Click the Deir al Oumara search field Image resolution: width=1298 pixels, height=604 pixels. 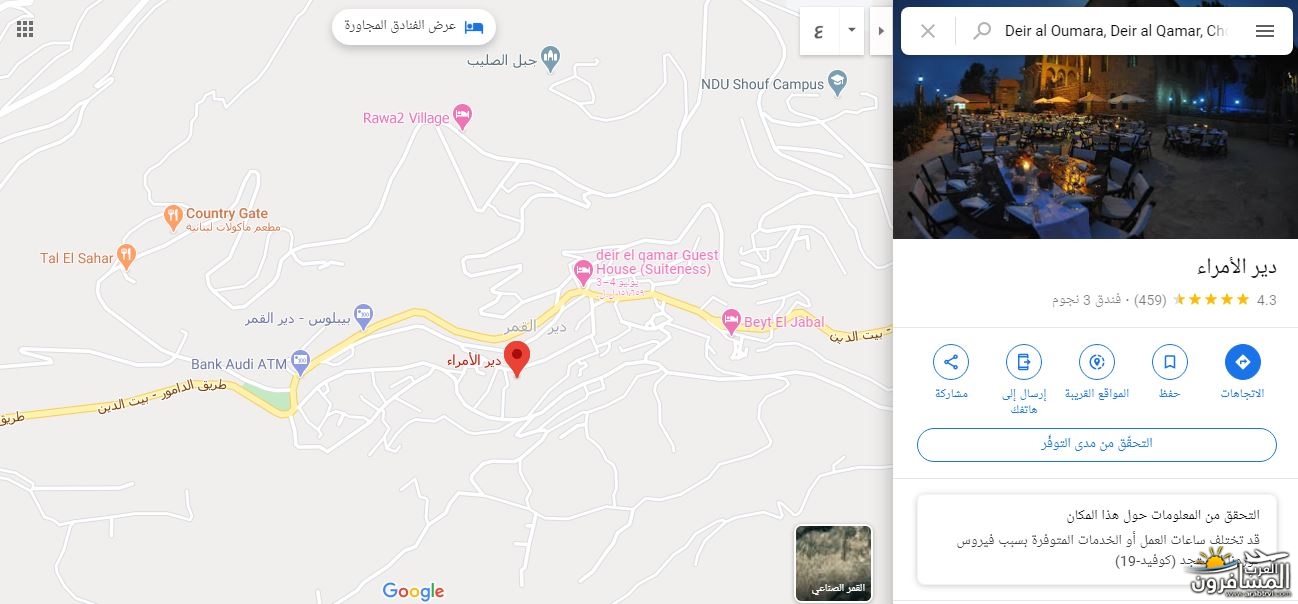tap(1116, 31)
